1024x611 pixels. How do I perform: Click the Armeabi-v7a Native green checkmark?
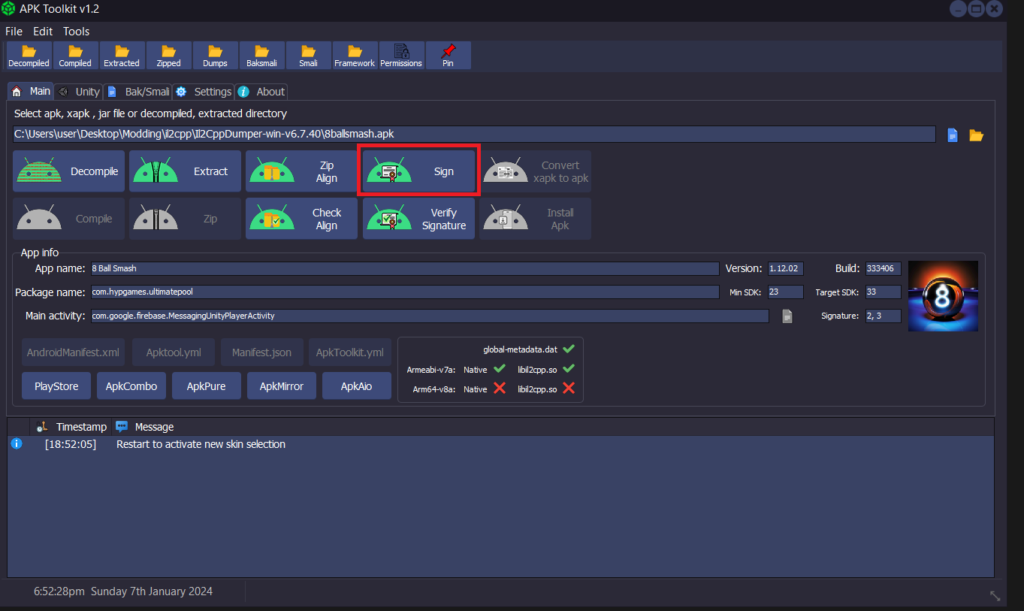tap(500, 369)
